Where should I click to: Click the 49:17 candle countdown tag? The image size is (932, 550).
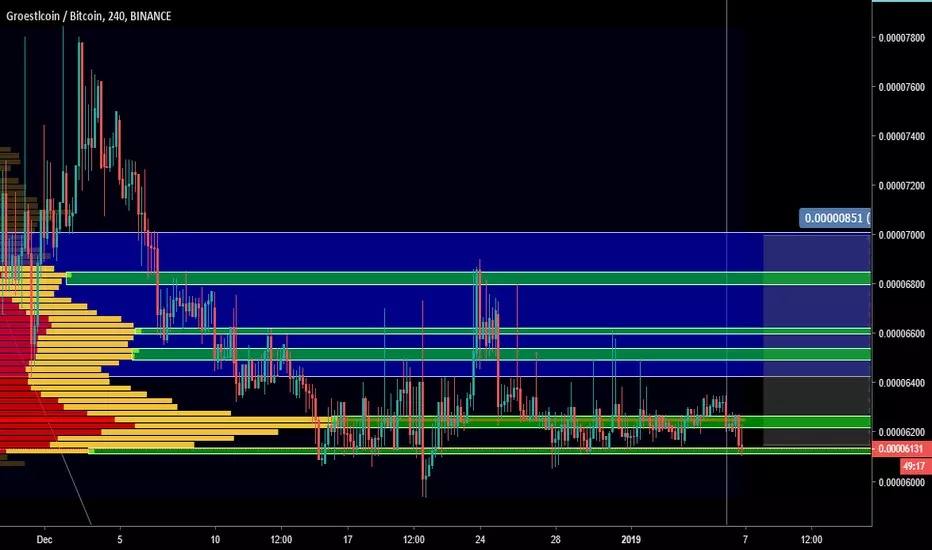click(916, 466)
